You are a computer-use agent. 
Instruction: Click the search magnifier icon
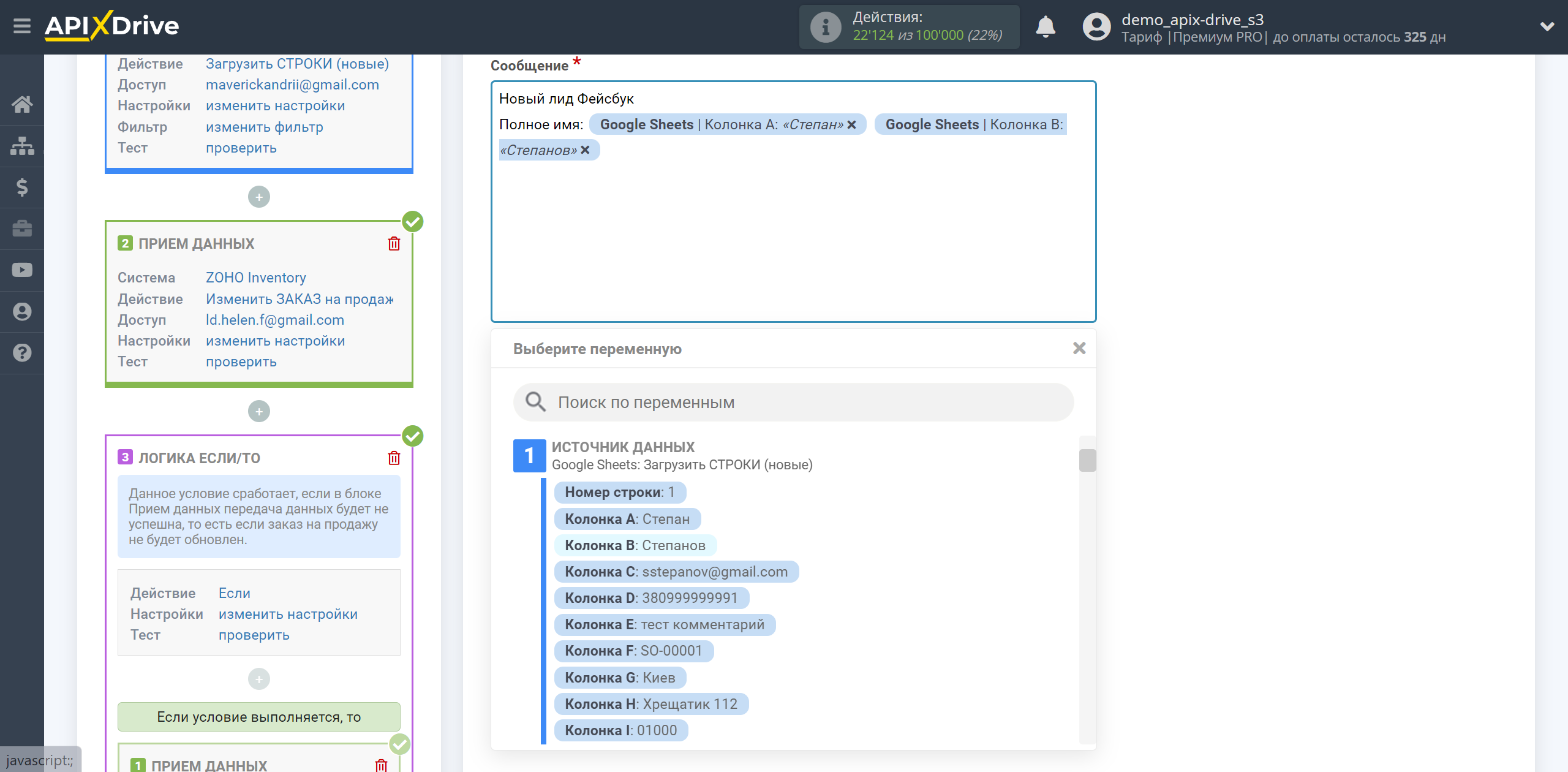click(535, 402)
